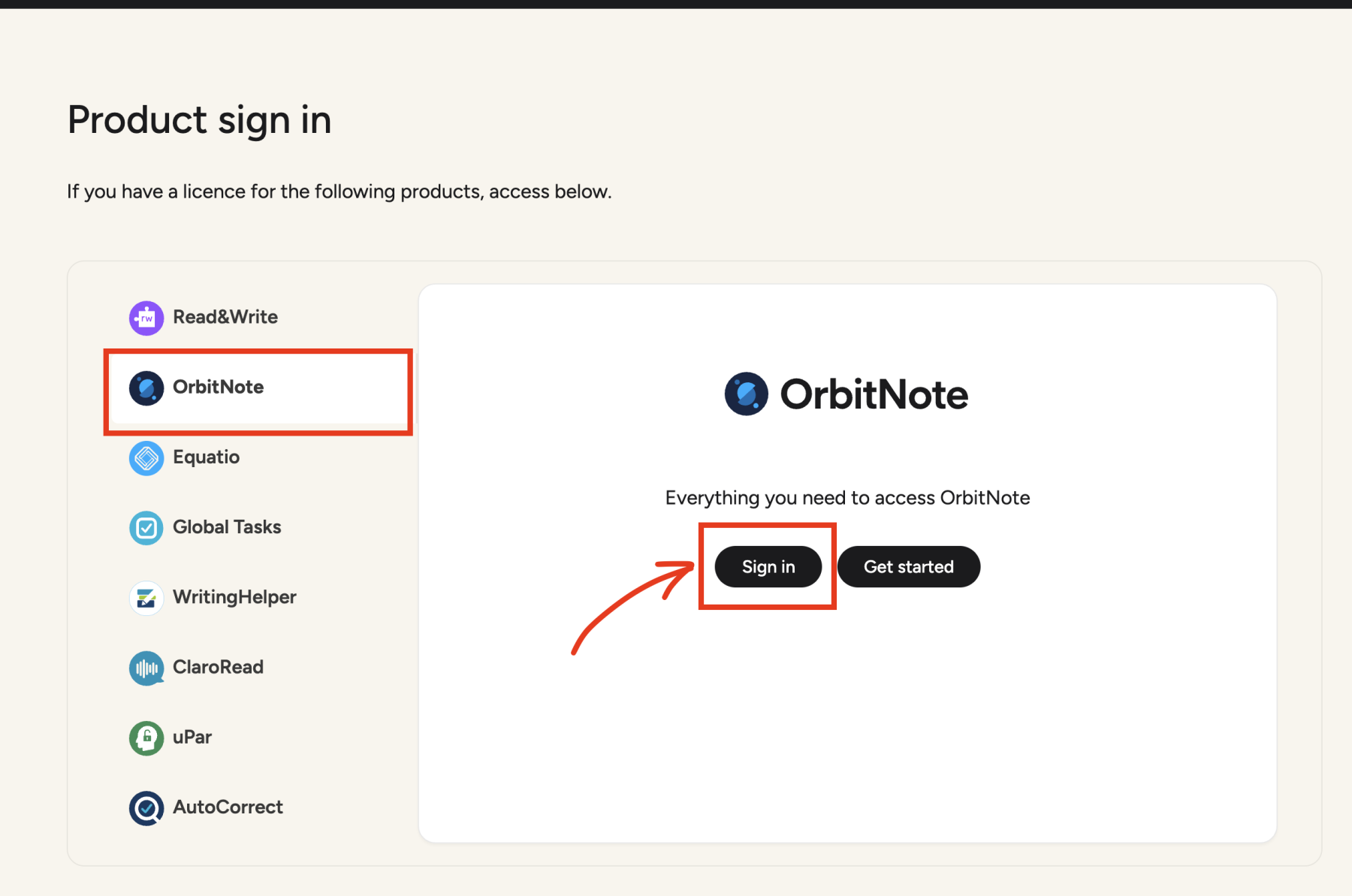Click the Equatio diamond icon
The height and width of the screenshot is (896, 1352).
coord(146,457)
